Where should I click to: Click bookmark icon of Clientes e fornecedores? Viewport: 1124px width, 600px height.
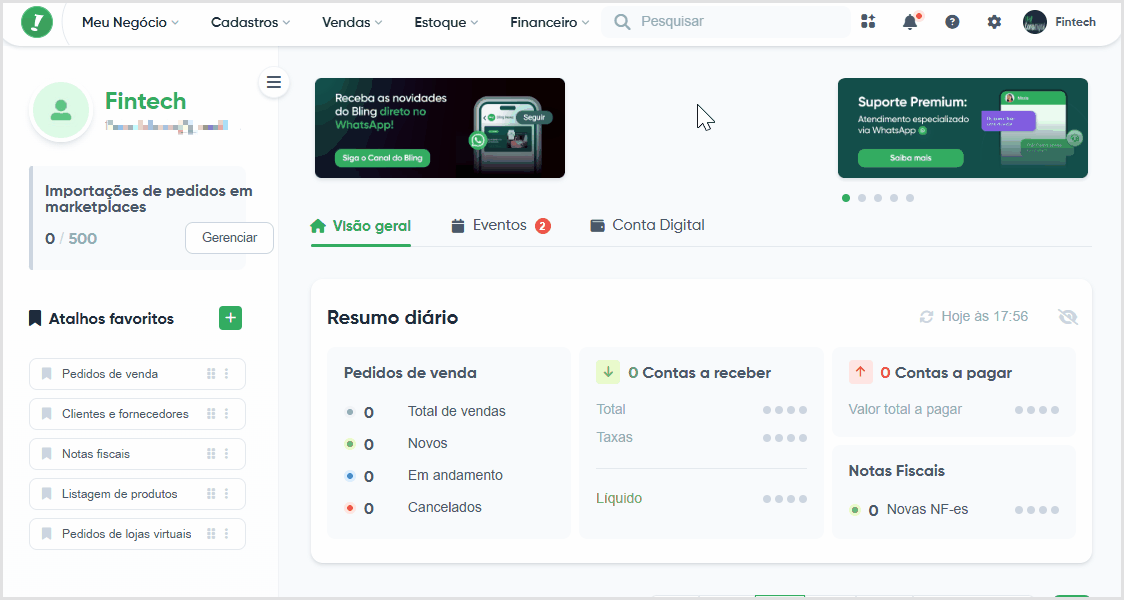pyautogui.click(x=47, y=414)
